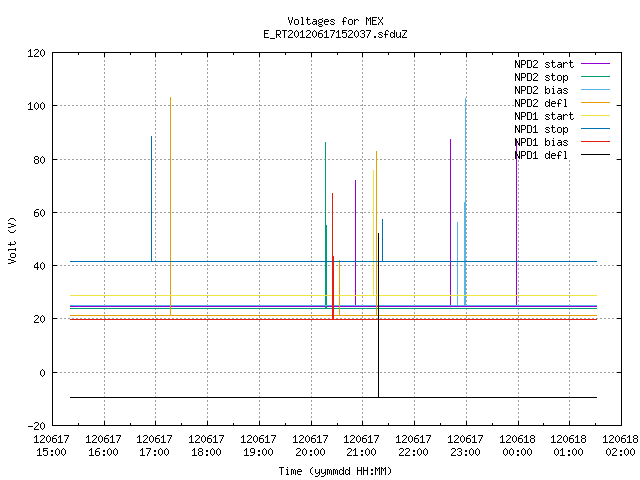Click the green NPD2 stop spike after 20:00
This screenshot has width=640, height=480.
coord(325,225)
